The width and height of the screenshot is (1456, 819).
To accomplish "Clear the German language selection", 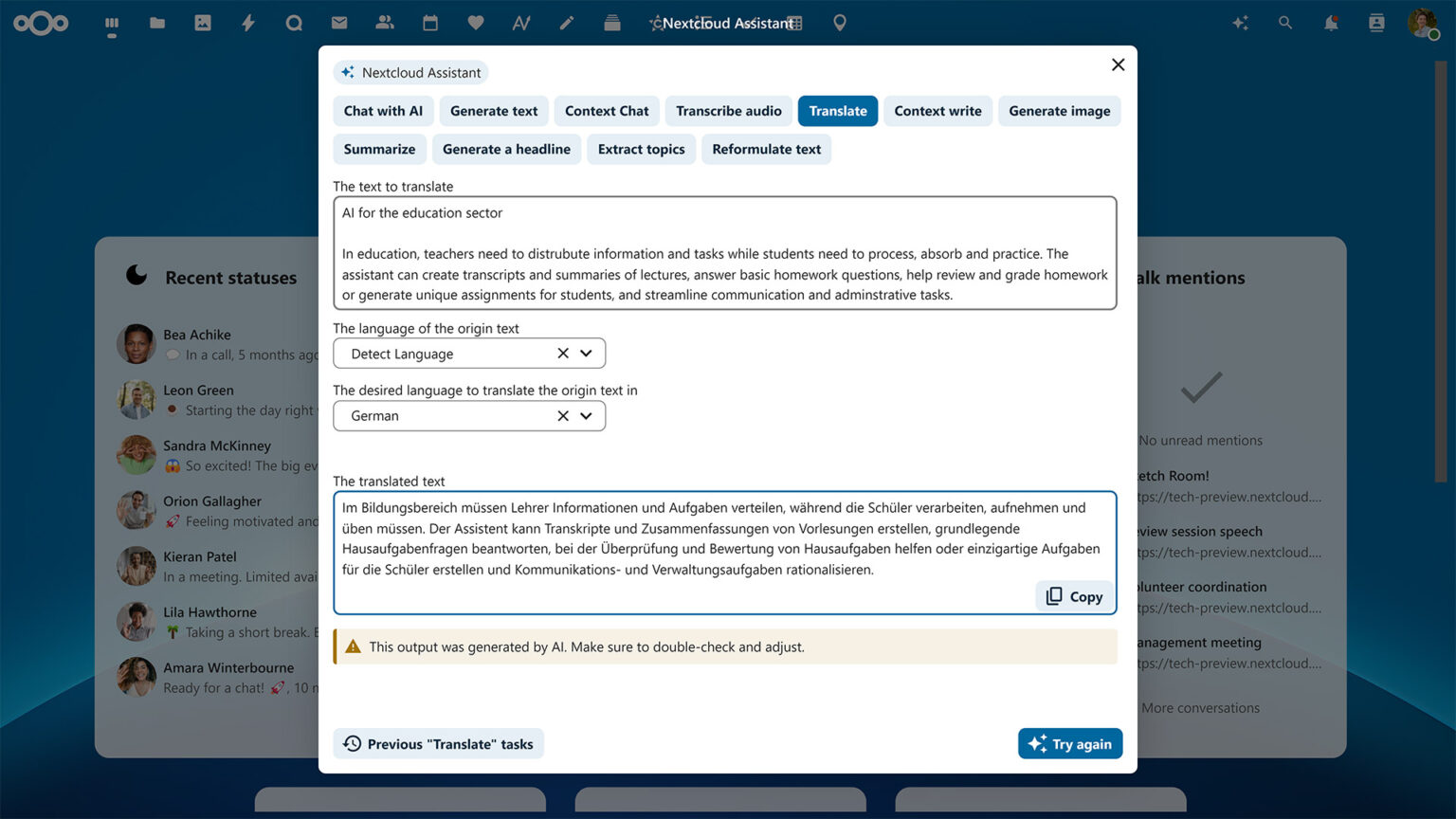I will [x=563, y=415].
